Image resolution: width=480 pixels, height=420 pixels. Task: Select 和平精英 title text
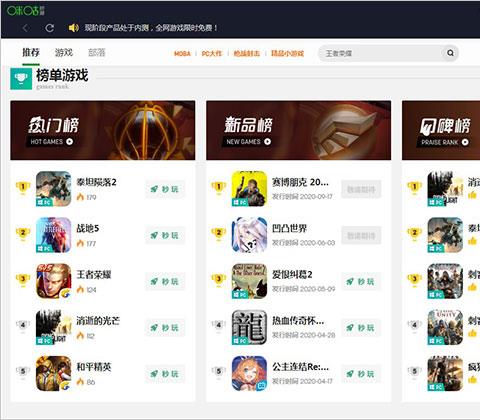(94, 367)
